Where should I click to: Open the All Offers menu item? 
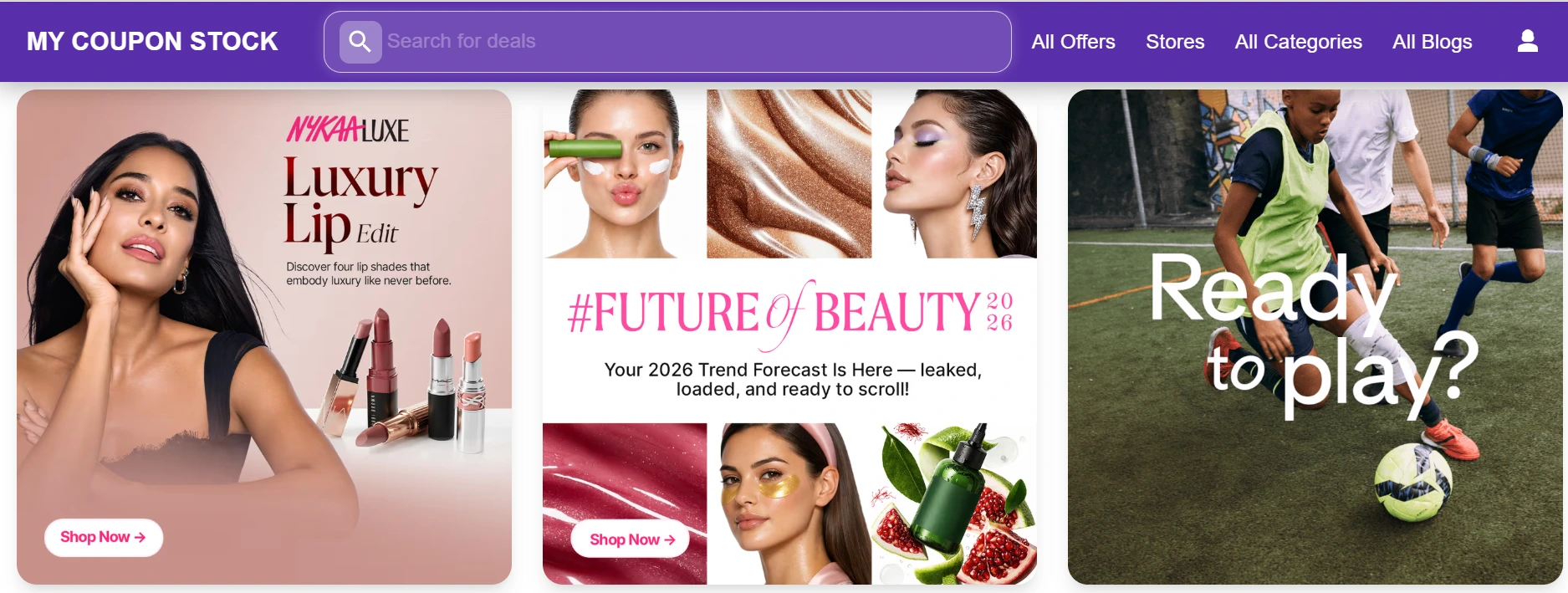[x=1073, y=42]
